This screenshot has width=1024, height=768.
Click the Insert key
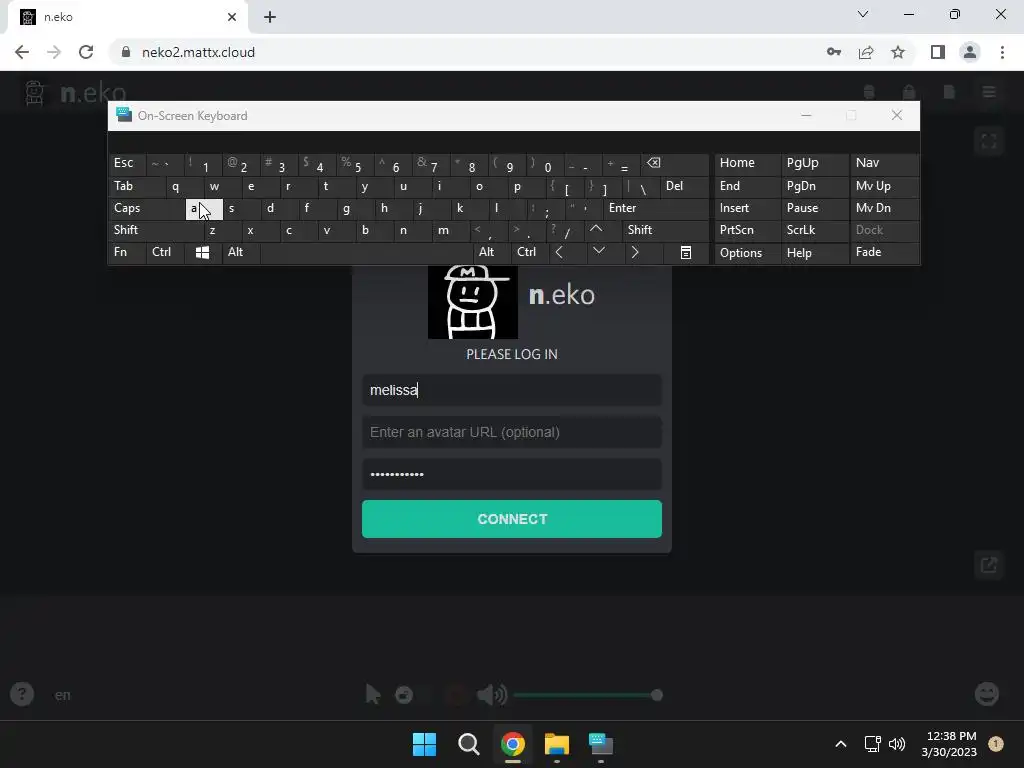[746, 209]
